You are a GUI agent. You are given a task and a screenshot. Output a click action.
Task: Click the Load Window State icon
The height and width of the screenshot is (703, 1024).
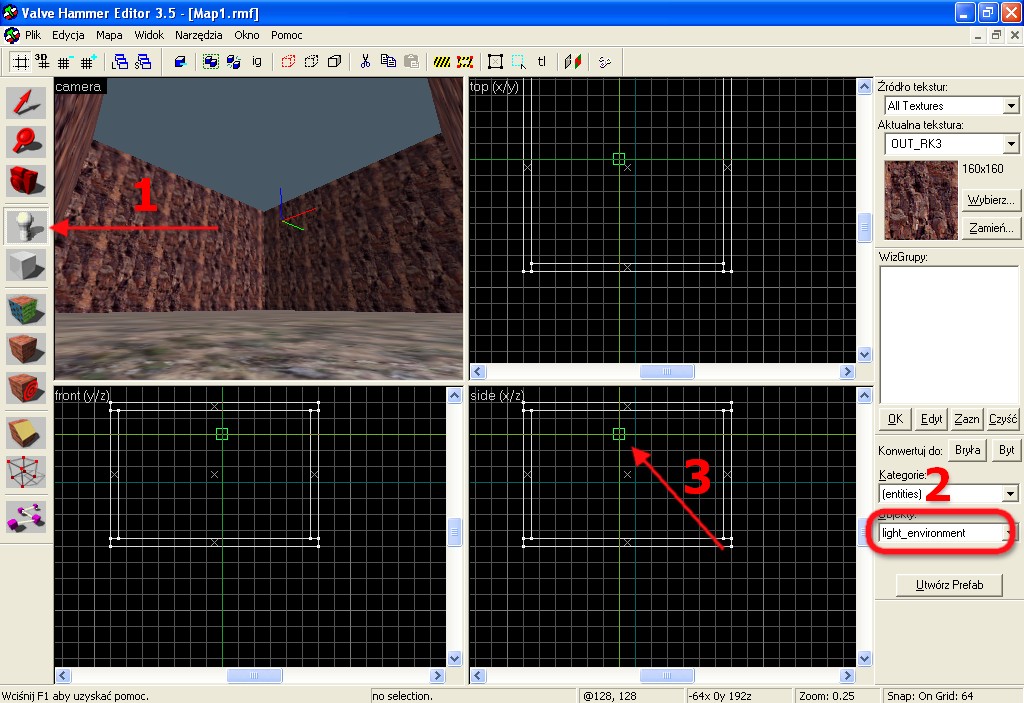pyautogui.click(x=120, y=62)
